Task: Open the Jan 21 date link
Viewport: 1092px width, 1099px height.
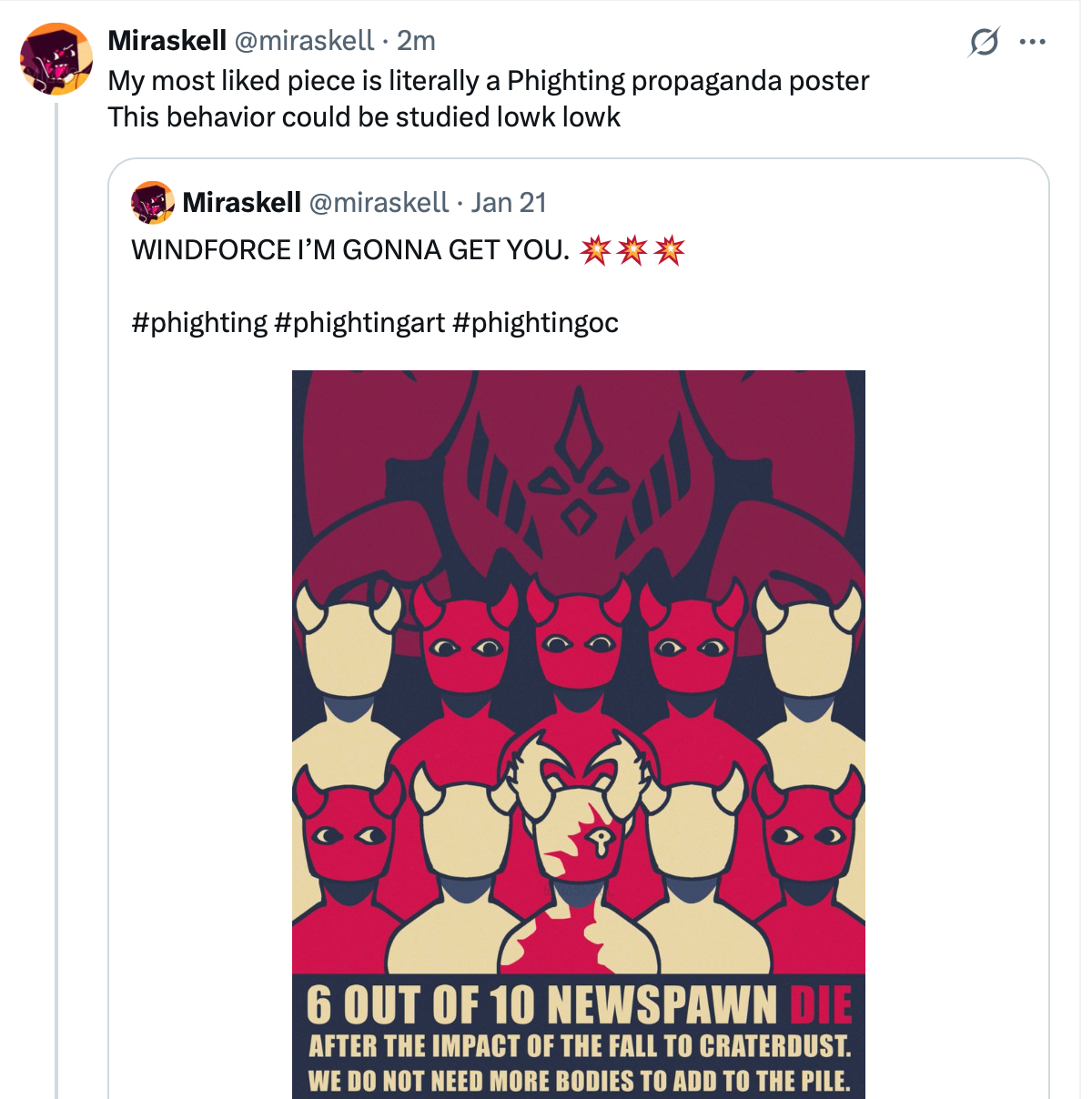Action: (508, 202)
